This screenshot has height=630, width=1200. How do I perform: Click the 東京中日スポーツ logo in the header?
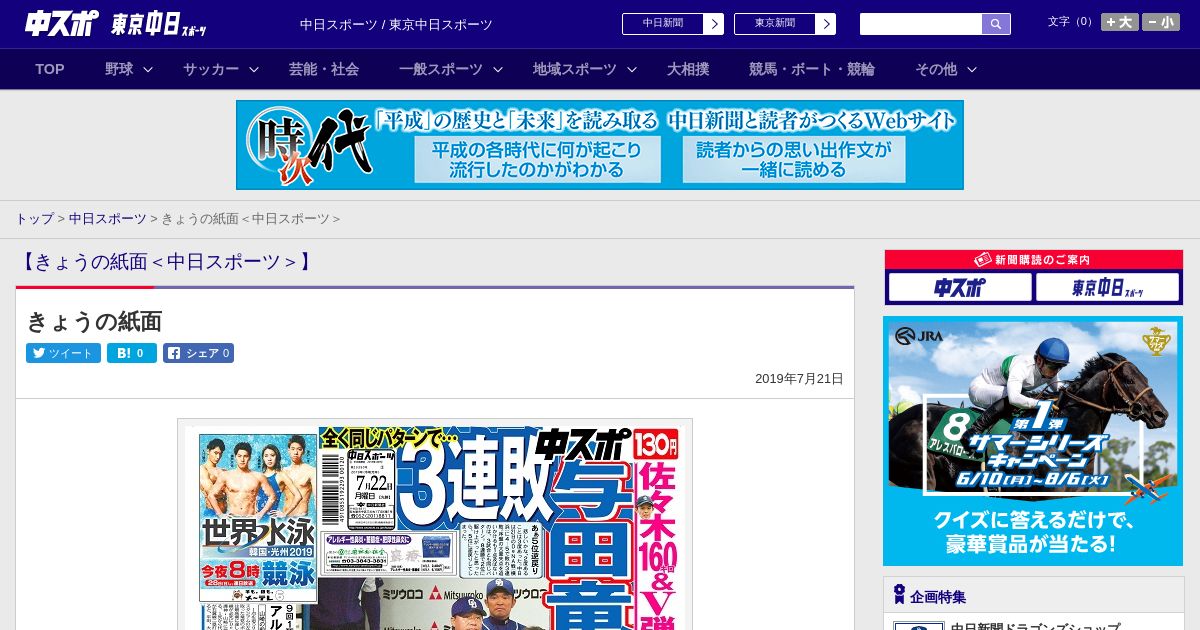160,24
